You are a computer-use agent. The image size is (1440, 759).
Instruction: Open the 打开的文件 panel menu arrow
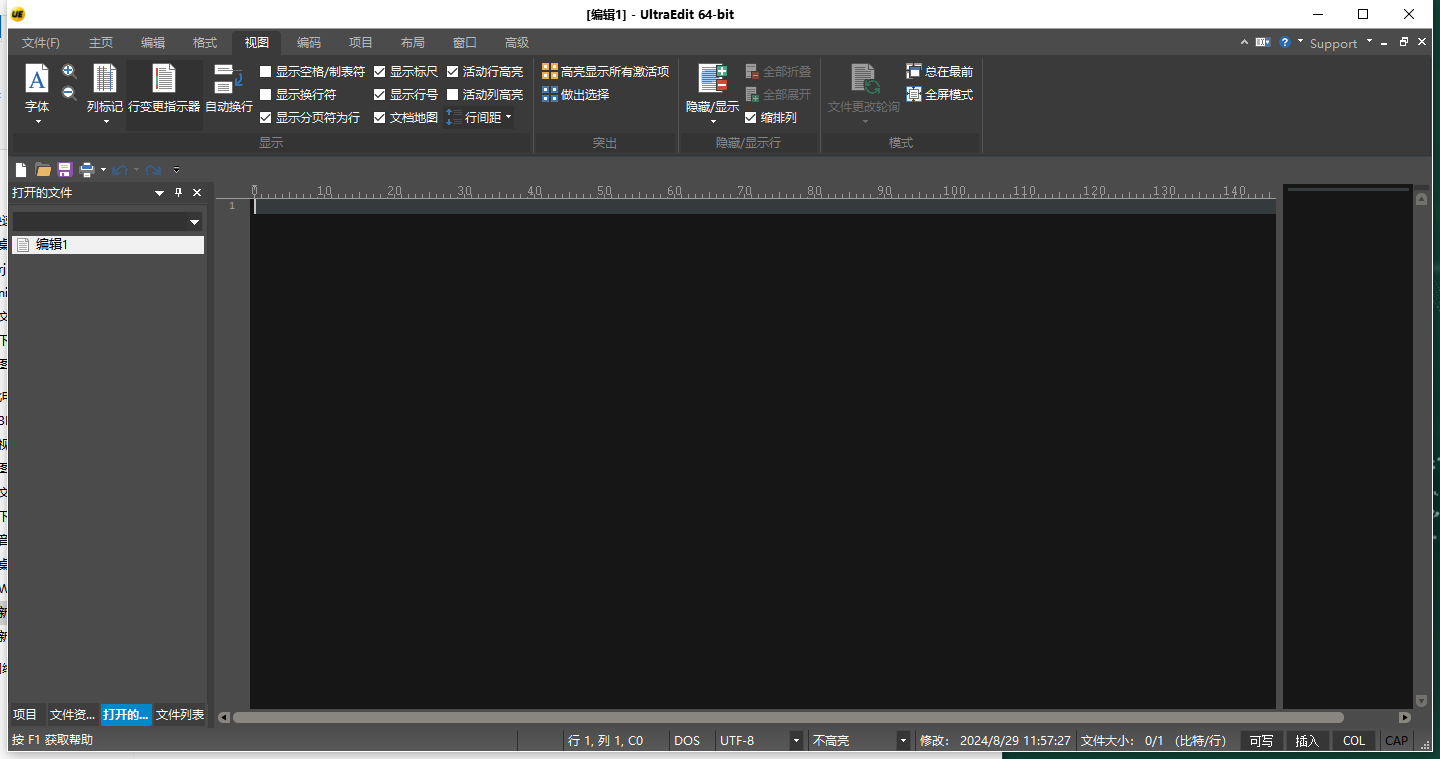159,193
